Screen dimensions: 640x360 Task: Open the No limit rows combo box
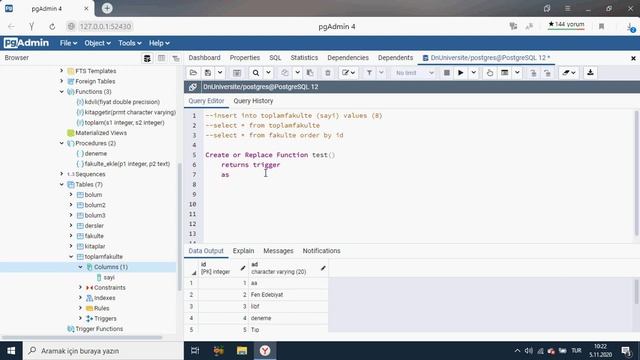[414, 73]
